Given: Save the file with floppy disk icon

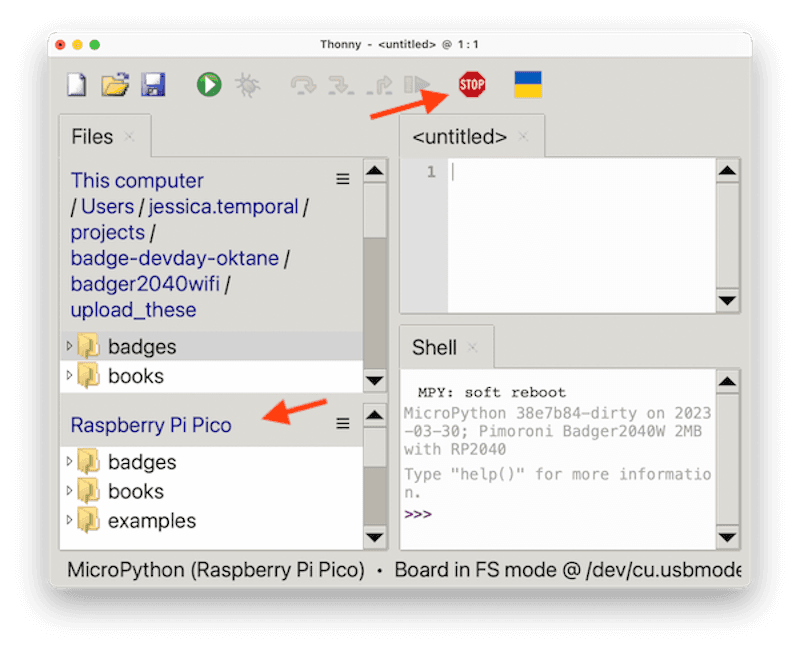Looking at the screenshot, I should click(153, 85).
